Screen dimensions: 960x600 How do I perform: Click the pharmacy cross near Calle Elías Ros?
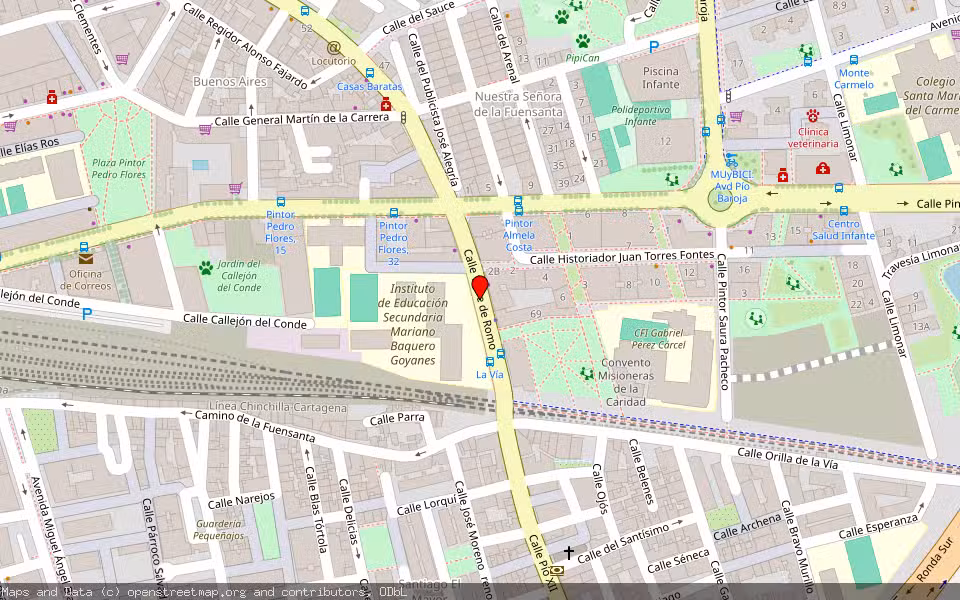click(x=52, y=99)
